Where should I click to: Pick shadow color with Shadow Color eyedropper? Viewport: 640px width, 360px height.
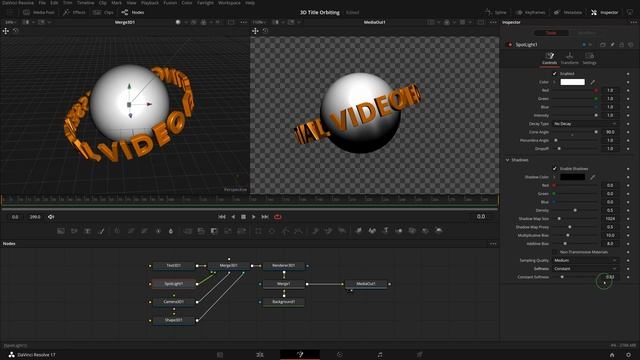(x=593, y=177)
